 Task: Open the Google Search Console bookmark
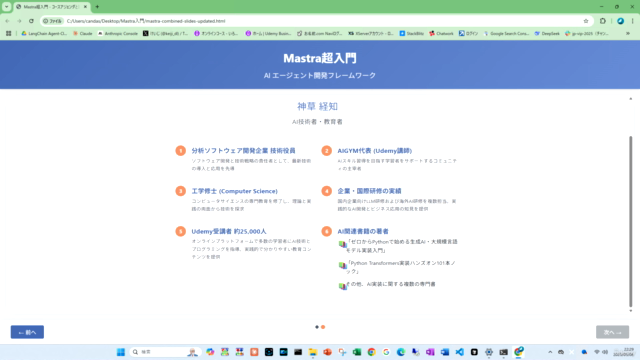(x=506, y=33)
